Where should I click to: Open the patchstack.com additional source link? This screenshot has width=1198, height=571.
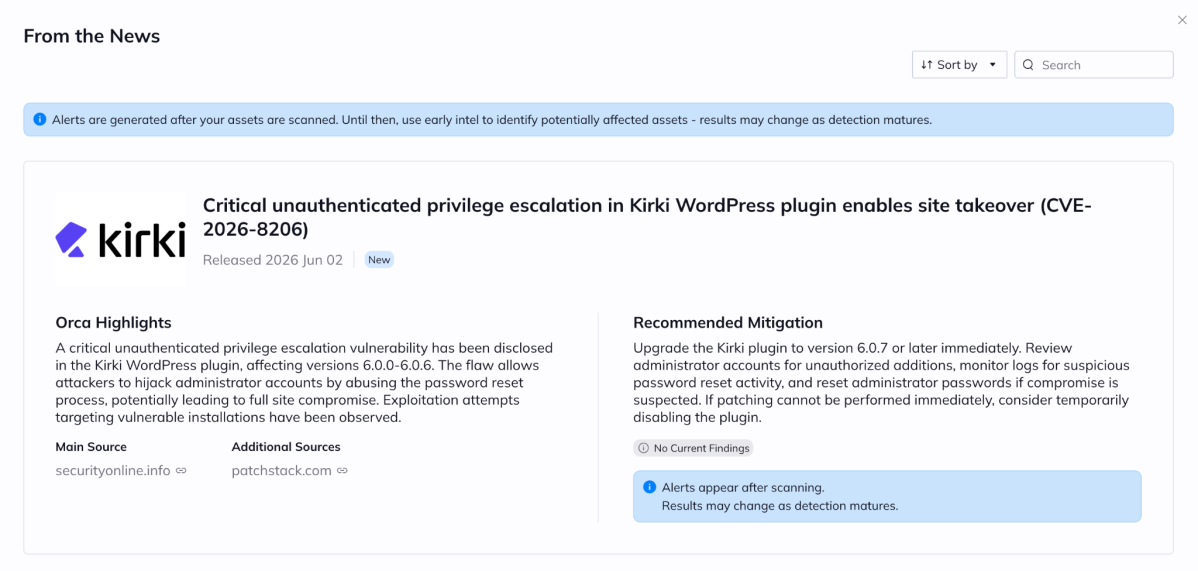[282, 470]
